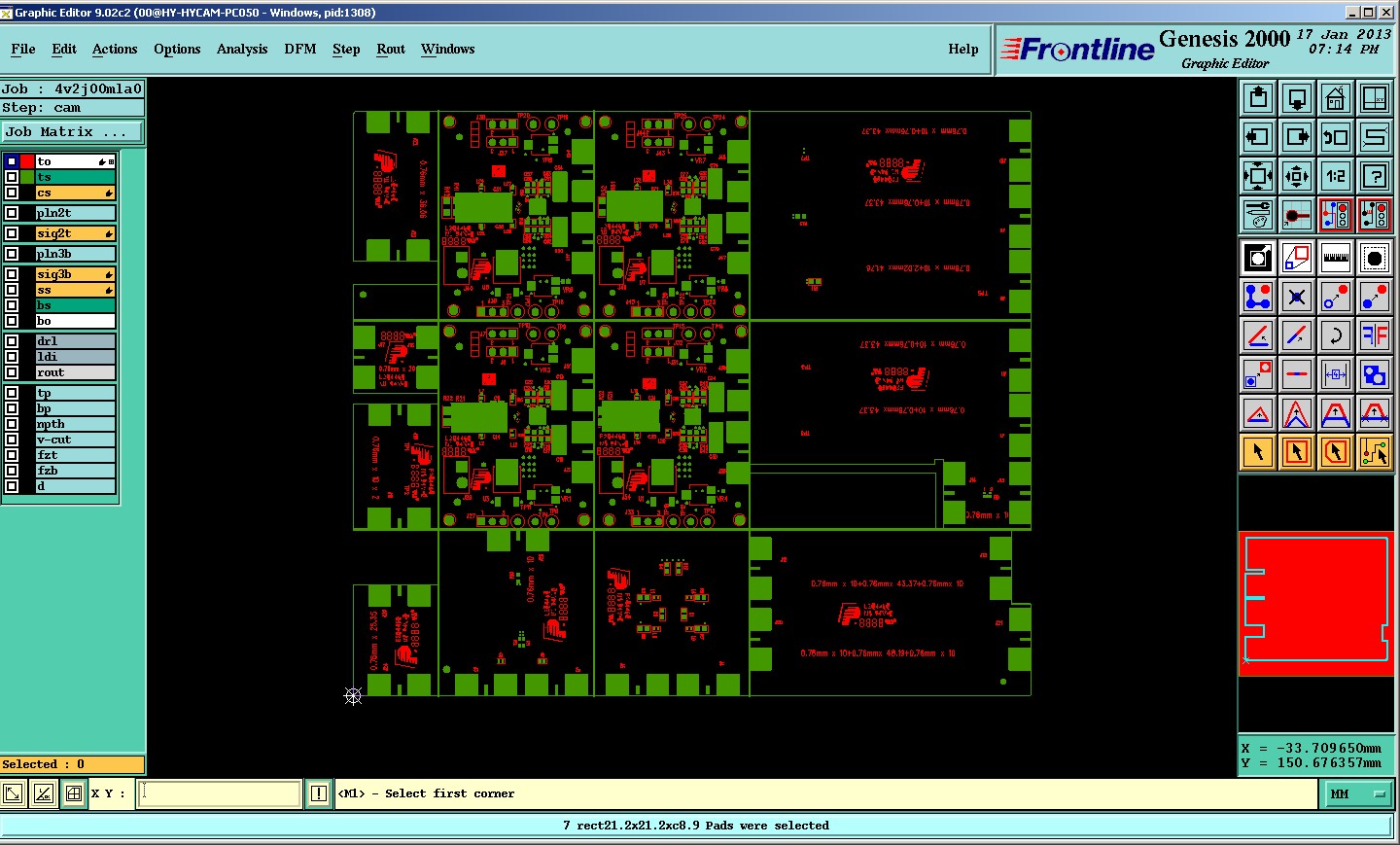
Task: Toggle the 'ts' layer checkbox
Action: 12,177
